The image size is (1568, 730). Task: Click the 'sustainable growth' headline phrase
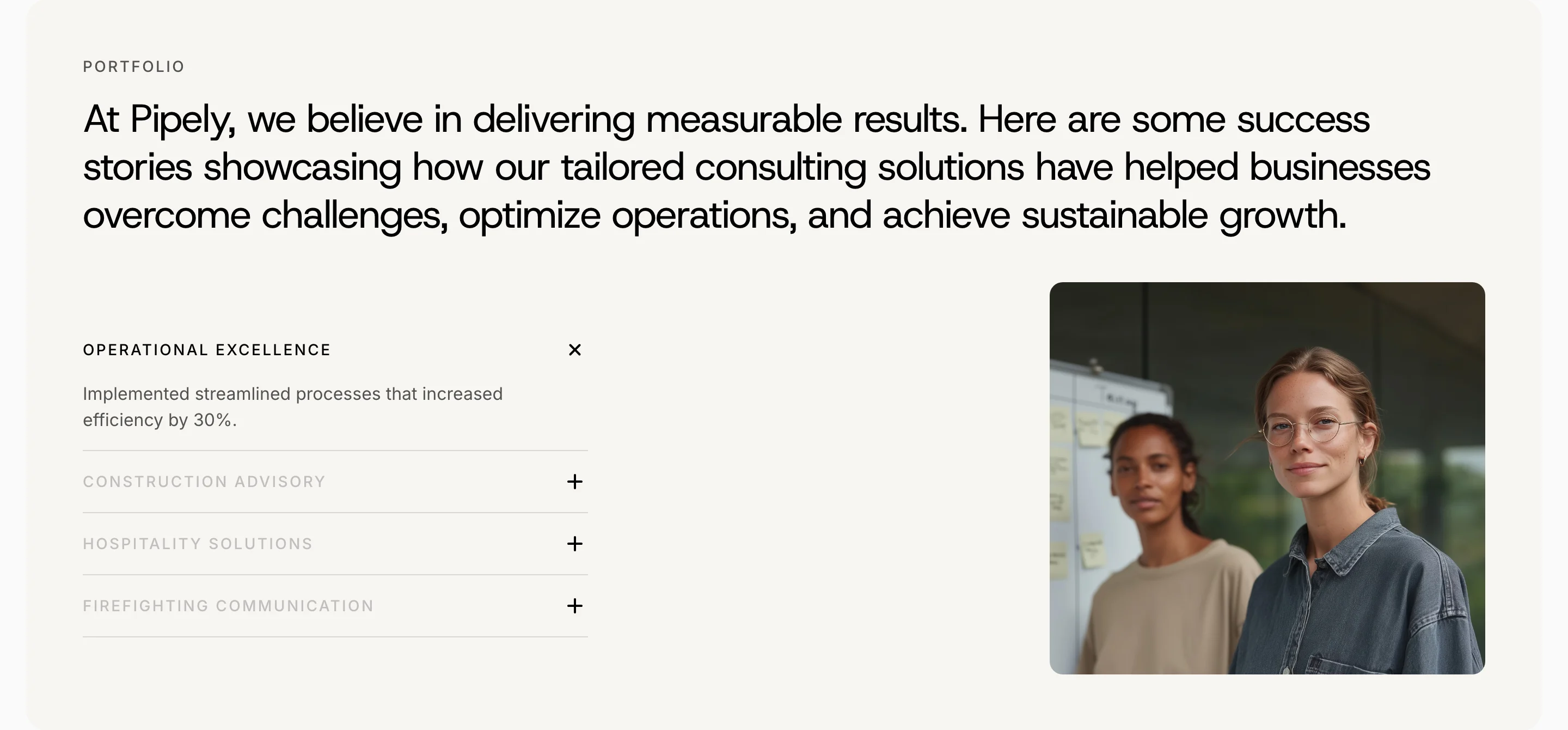[x=1184, y=216]
